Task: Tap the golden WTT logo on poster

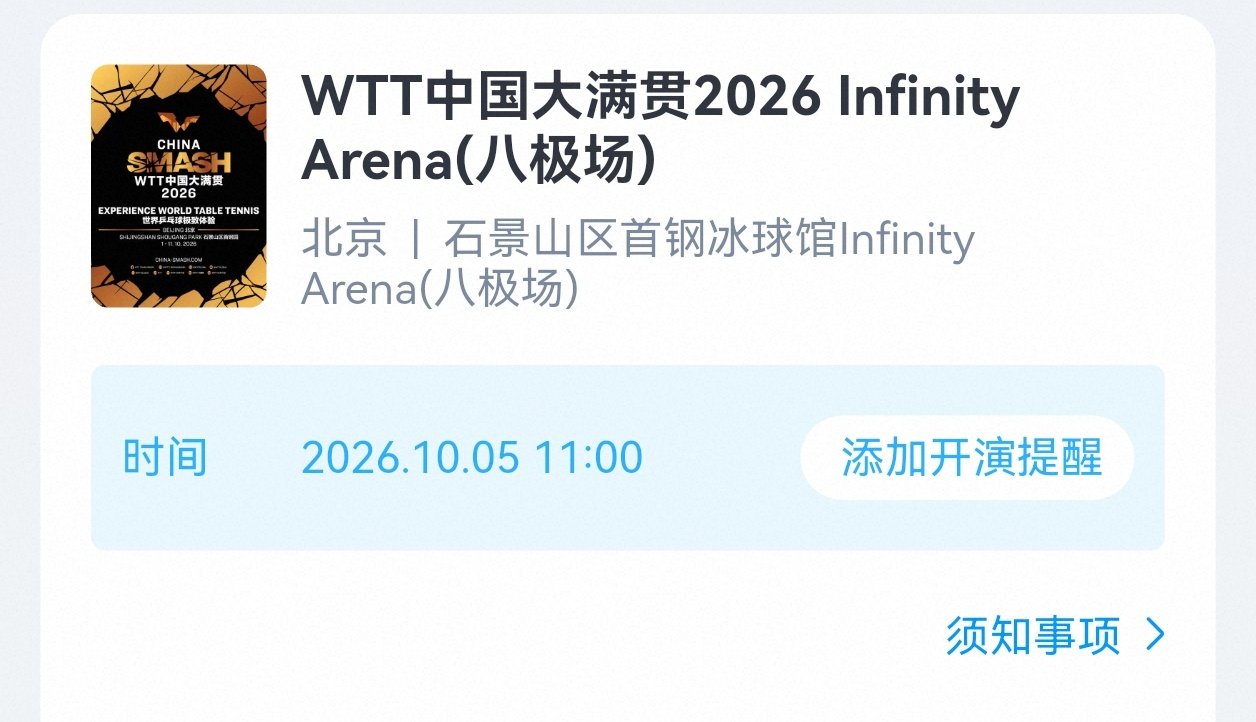Action: point(178,122)
